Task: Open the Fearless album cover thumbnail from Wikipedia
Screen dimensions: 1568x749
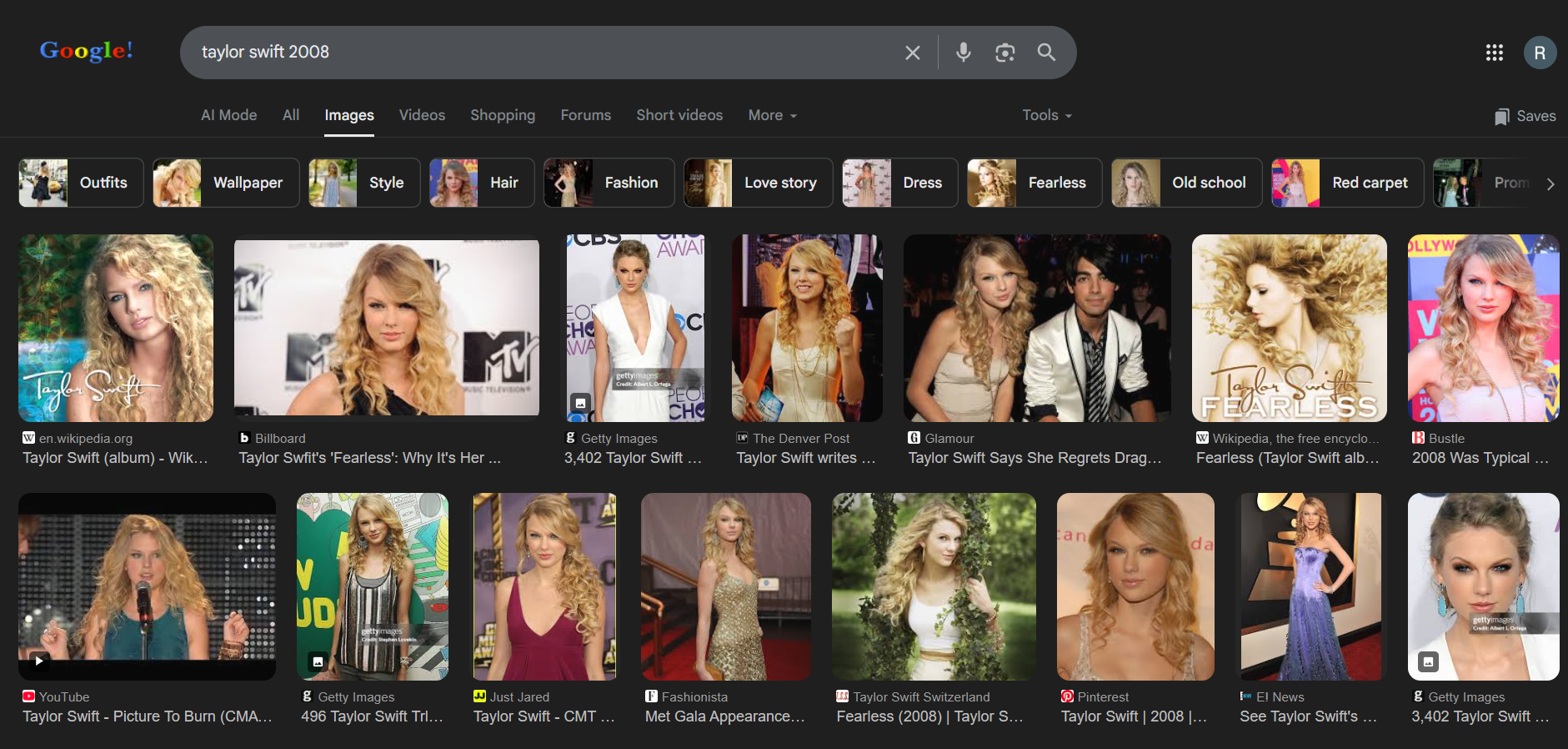Action: pos(1289,328)
